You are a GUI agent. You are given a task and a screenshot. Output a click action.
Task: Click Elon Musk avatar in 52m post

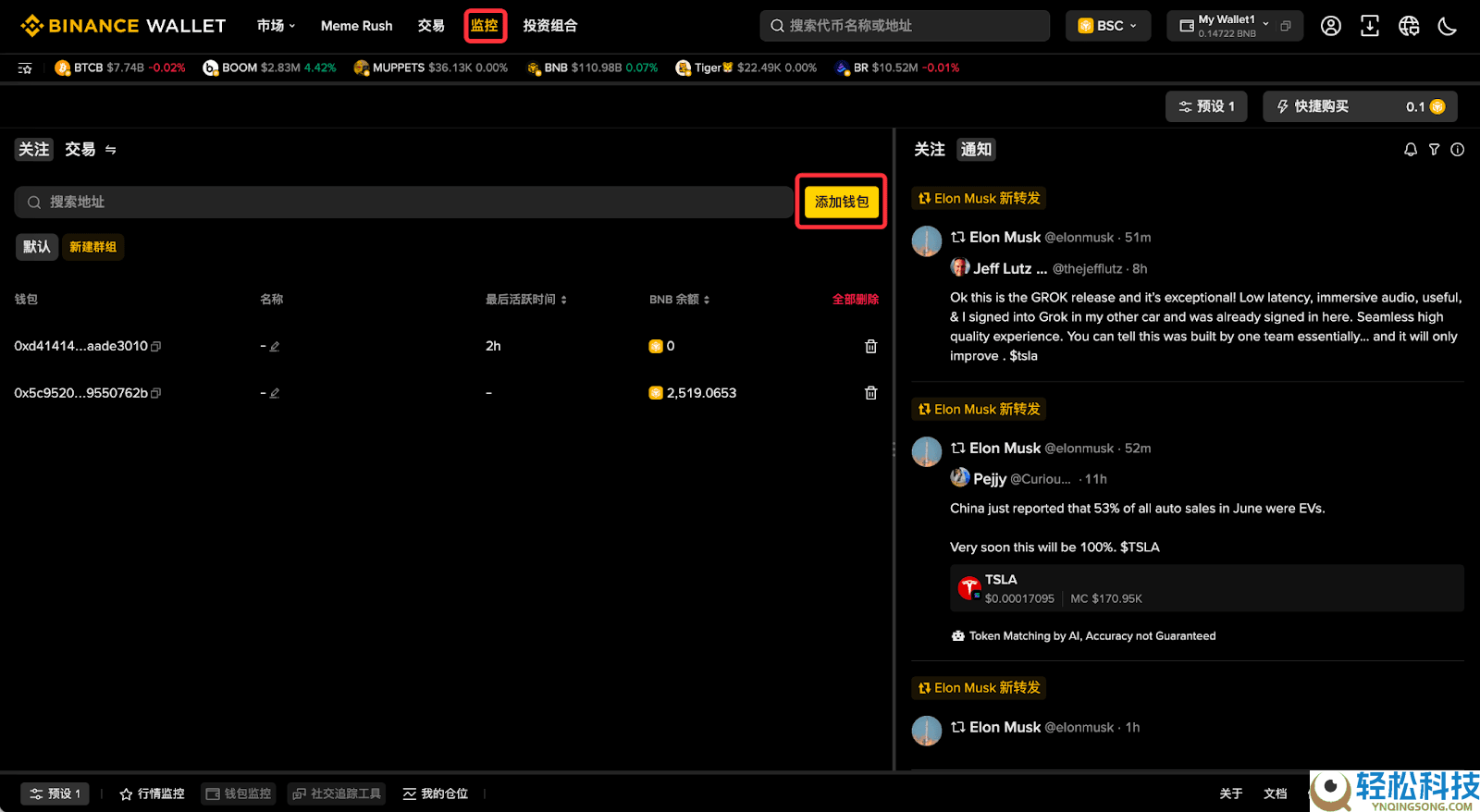point(927,451)
